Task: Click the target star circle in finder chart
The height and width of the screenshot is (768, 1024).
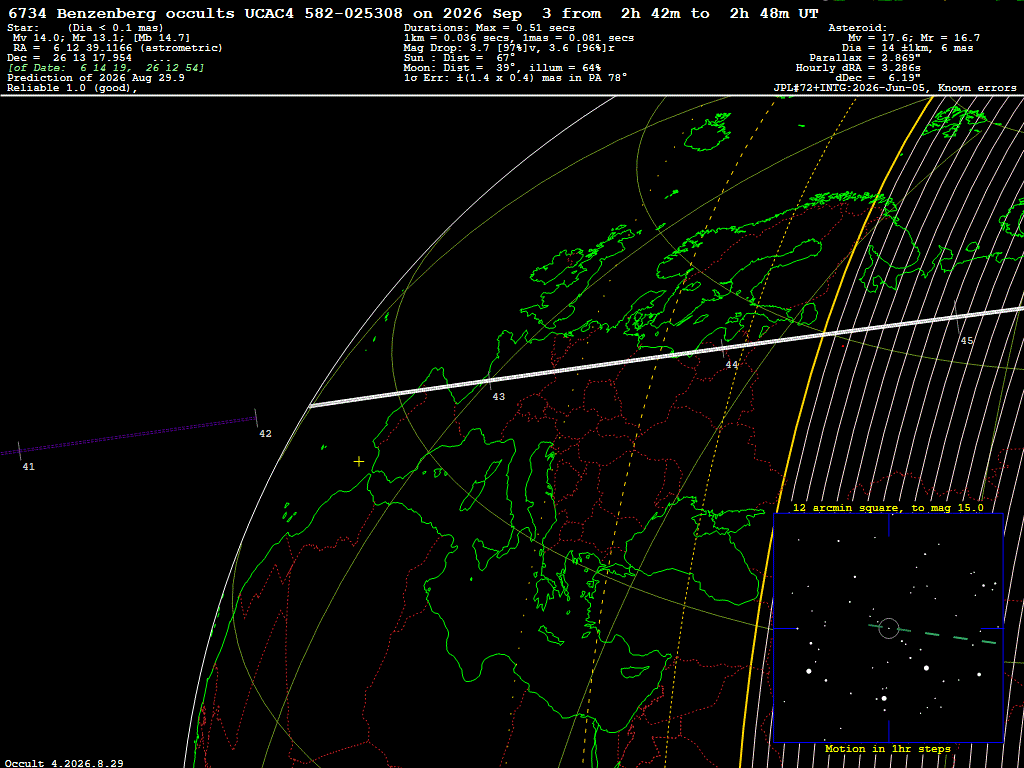Action: [x=888, y=628]
